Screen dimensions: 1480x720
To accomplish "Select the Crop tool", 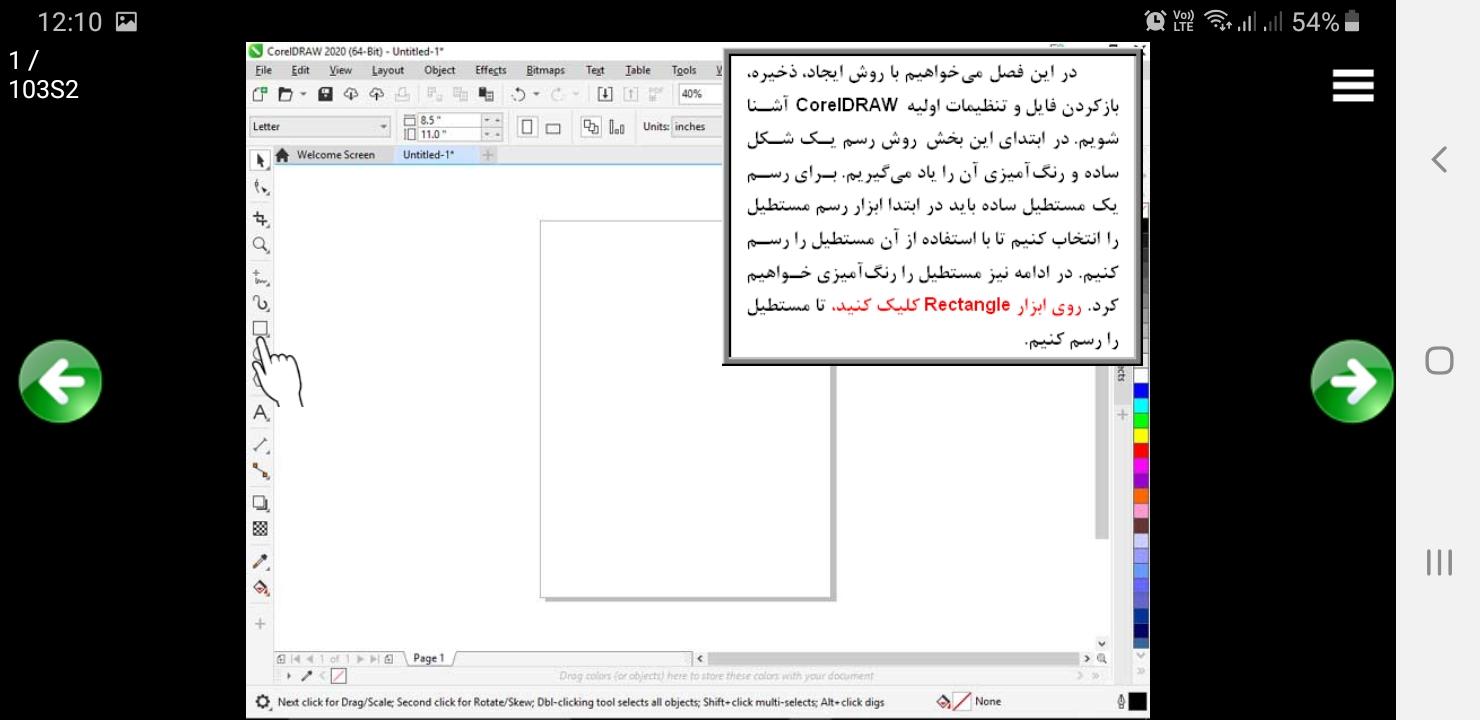I will pyautogui.click(x=260, y=218).
